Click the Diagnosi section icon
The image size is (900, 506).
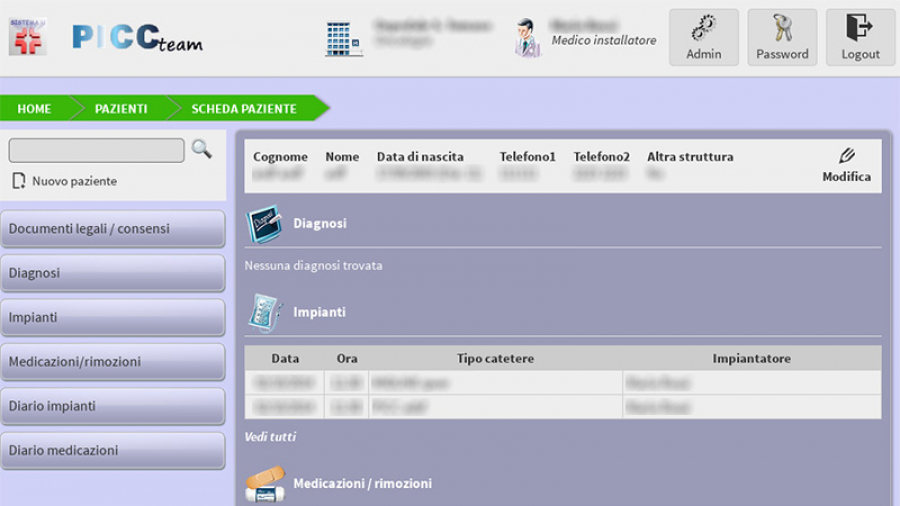coord(264,224)
